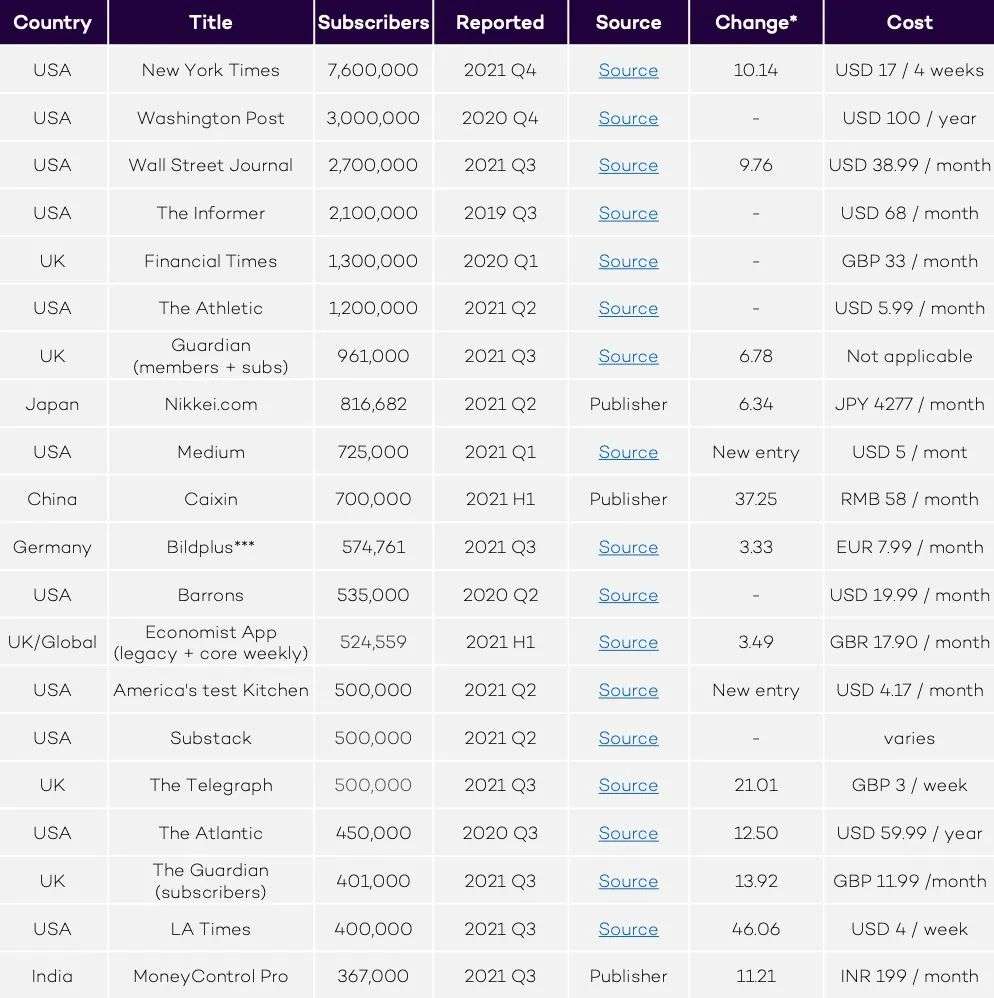The height and width of the screenshot is (998, 994).
Task: Open The Athletic's Source link
Action: (628, 309)
